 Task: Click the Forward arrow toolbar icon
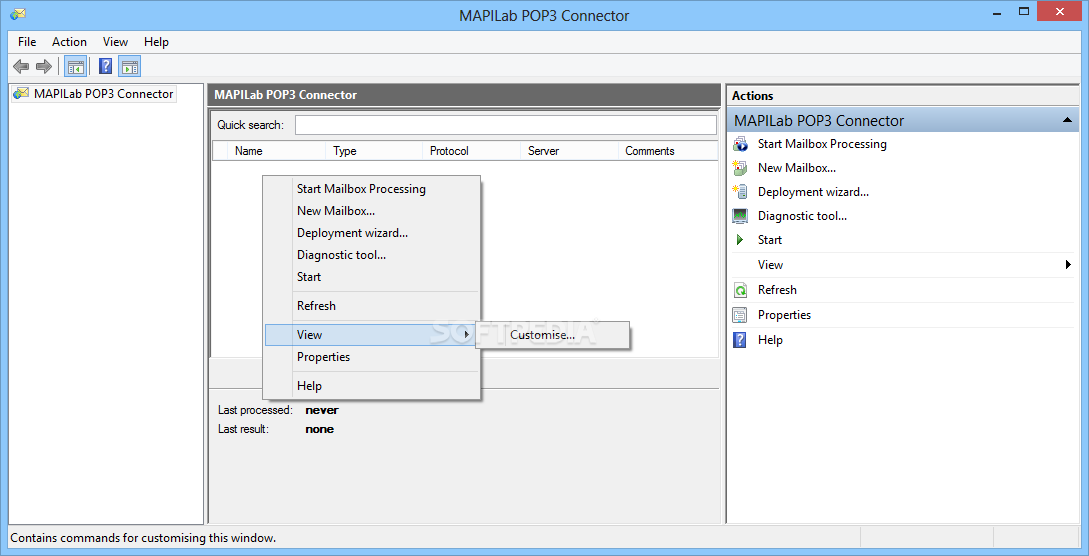44,67
